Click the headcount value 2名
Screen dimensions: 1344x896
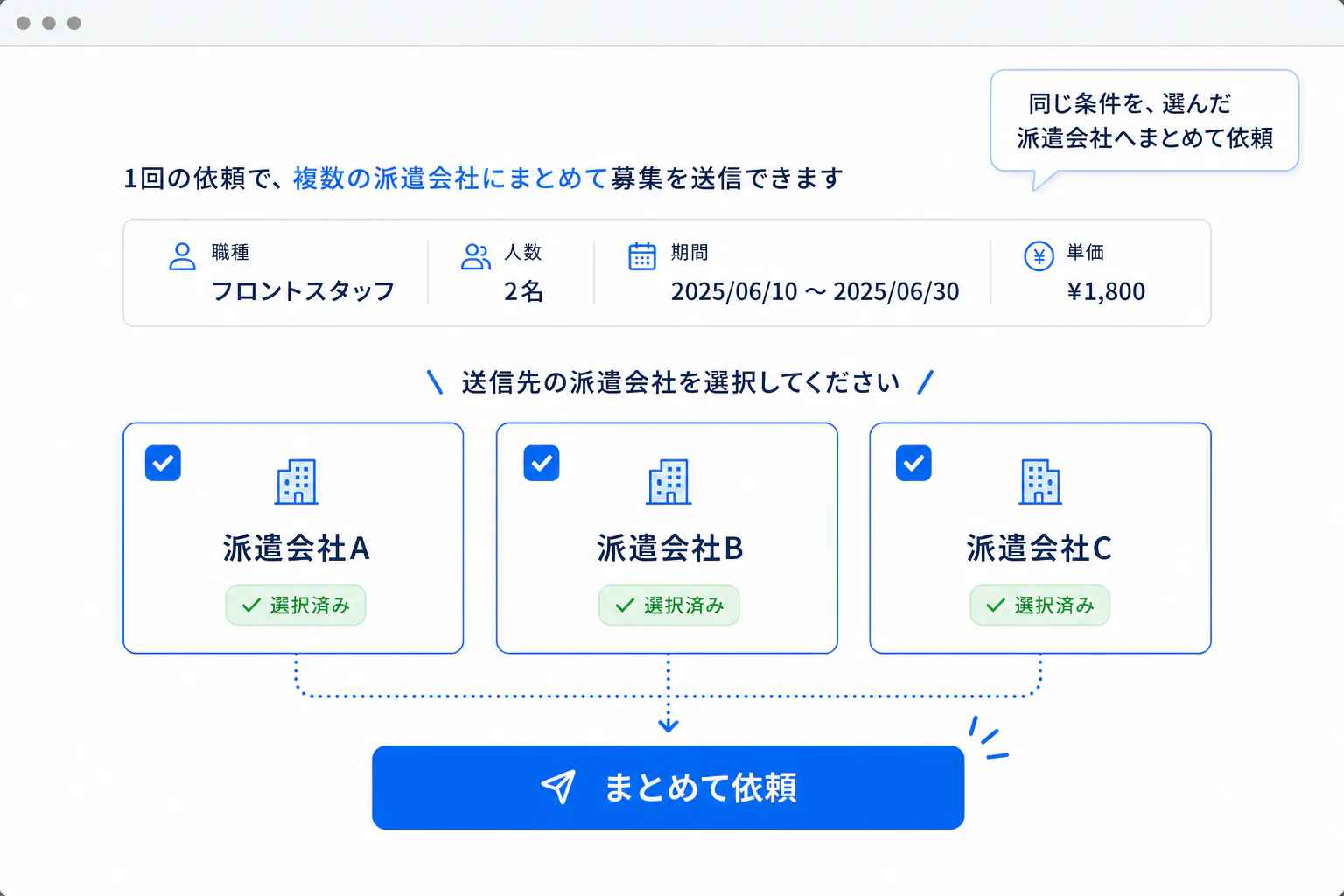[523, 291]
